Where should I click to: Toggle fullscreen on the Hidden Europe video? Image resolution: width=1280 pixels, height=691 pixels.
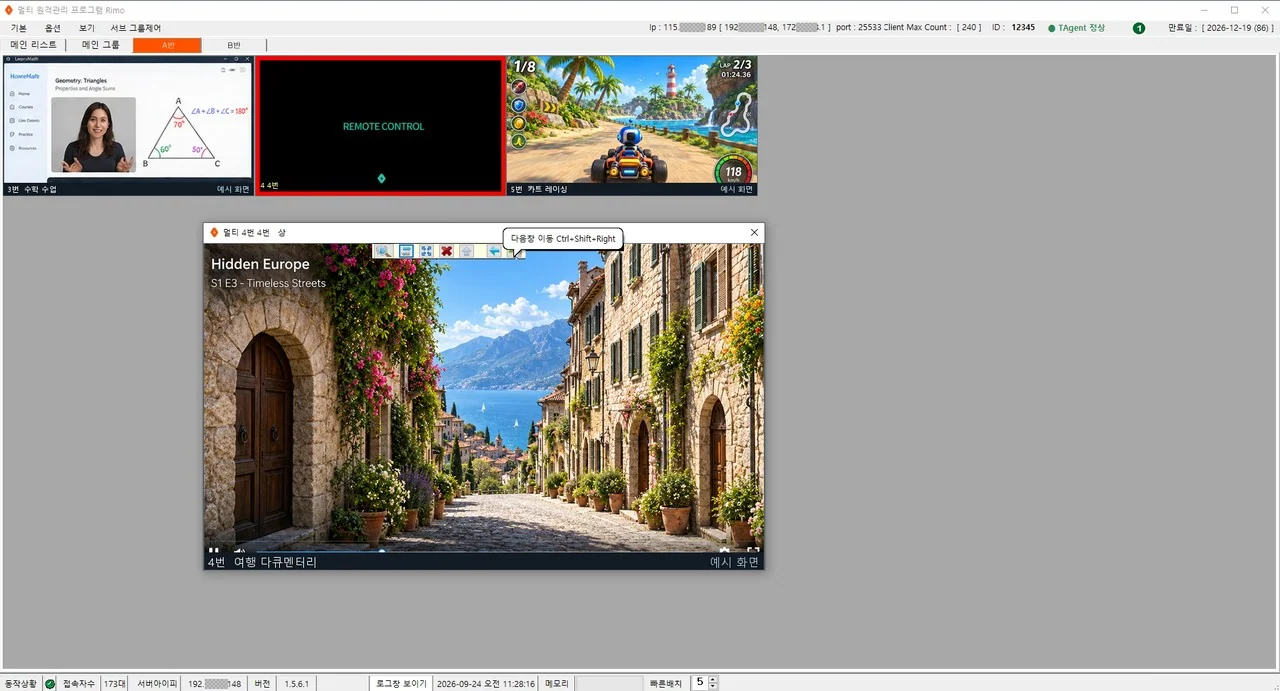click(x=753, y=550)
